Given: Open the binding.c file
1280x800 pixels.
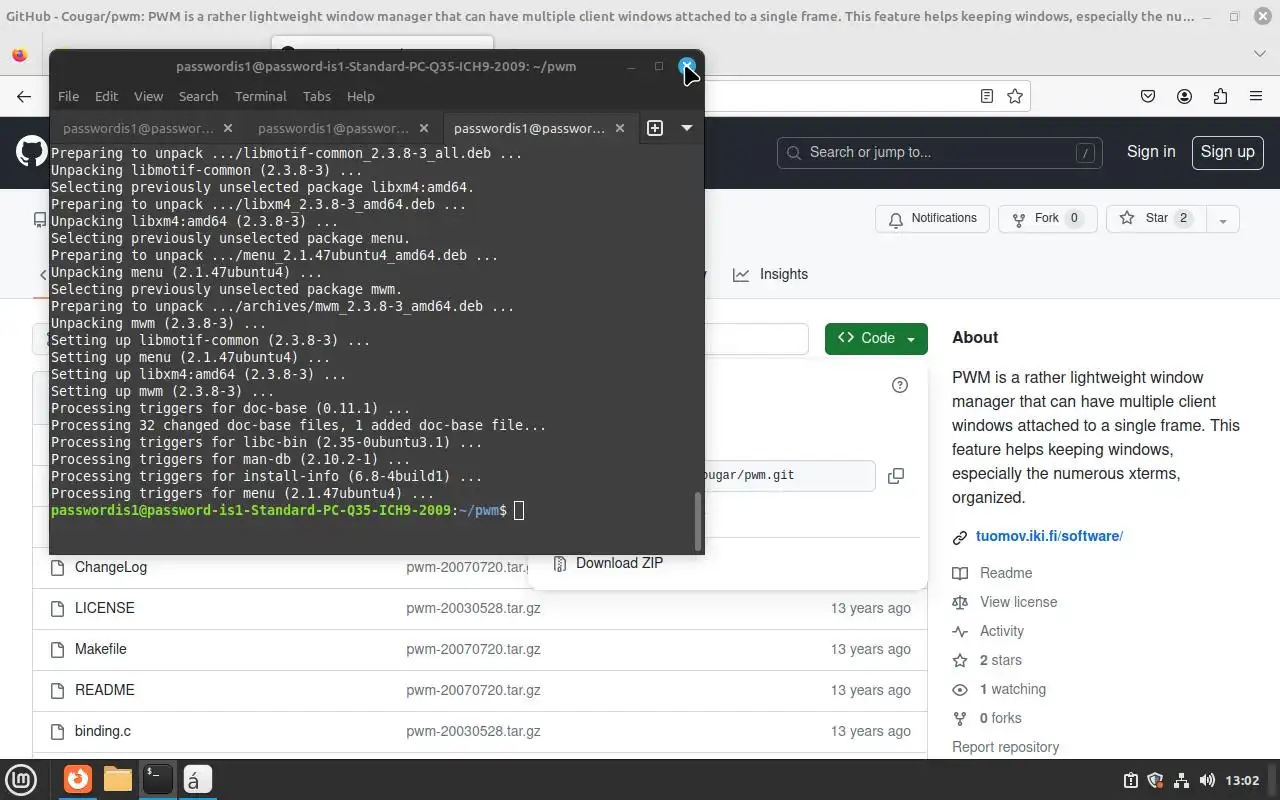Looking at the screenshot, I should pyautogui.click(x=103, y=731).
